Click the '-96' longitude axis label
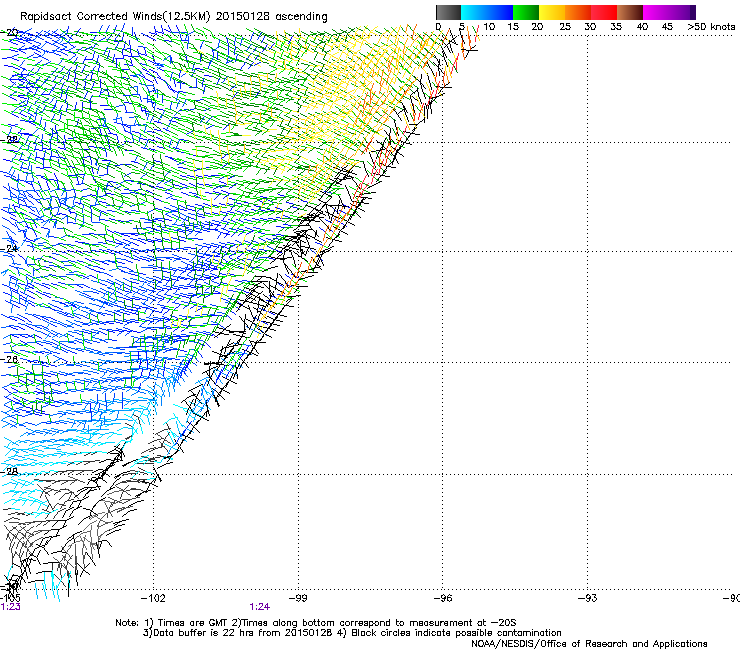 443,599
